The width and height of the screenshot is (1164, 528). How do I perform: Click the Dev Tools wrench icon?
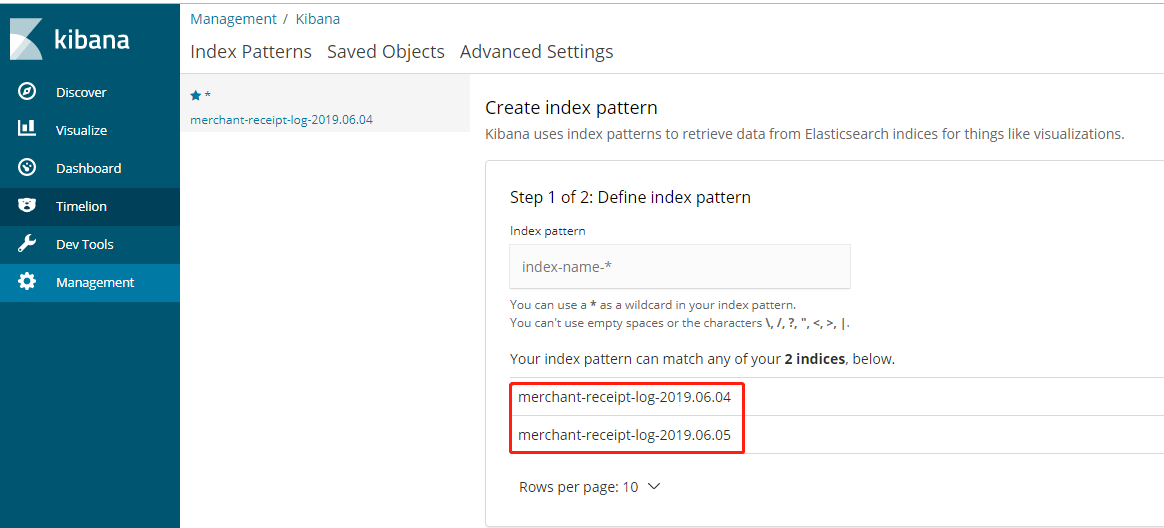coord(27,244)
